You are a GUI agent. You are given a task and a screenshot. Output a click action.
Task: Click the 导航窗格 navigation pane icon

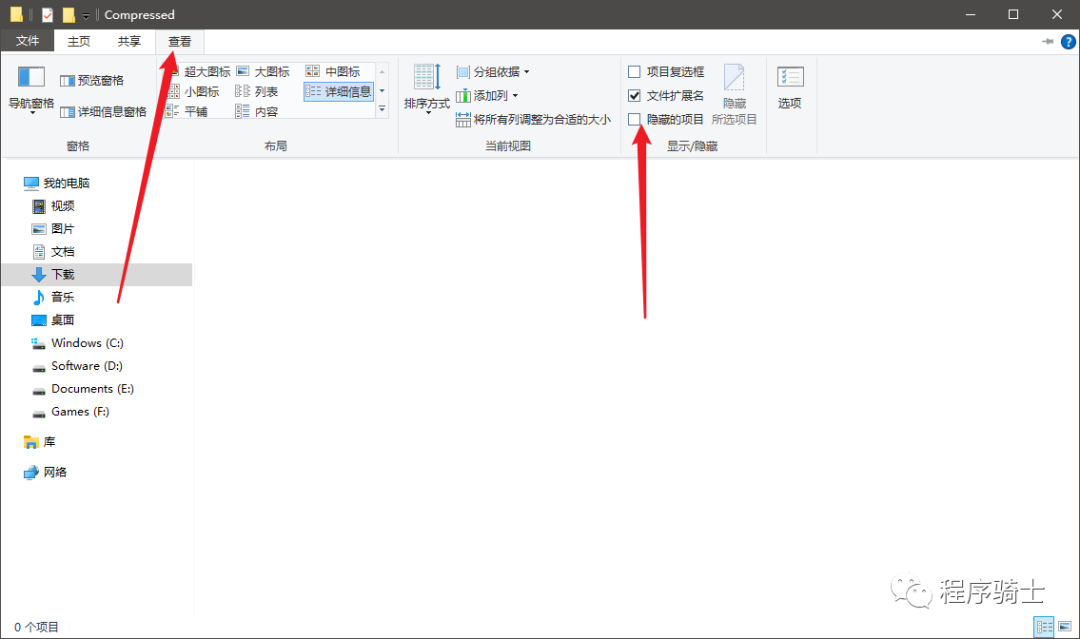[31, 78]
